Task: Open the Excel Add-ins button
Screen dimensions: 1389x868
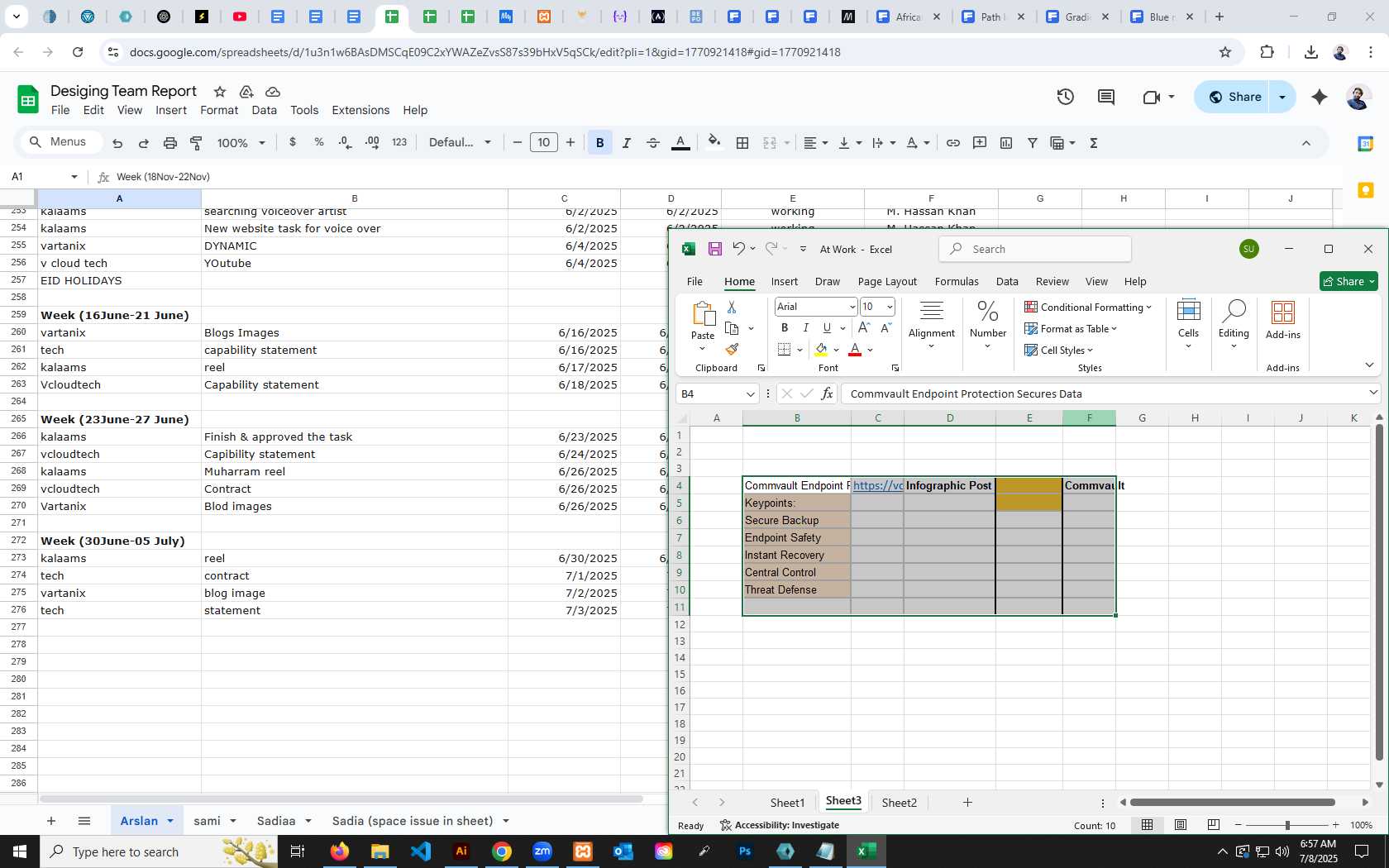Action: 1283,321
